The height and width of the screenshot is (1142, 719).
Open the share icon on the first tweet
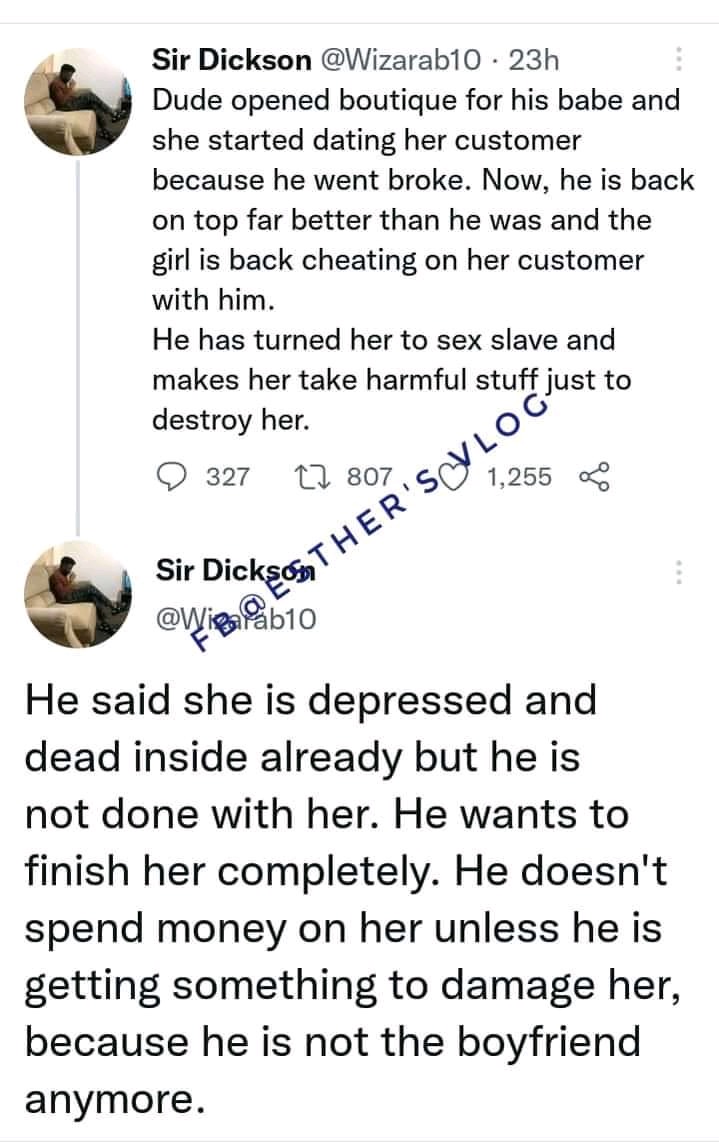click(594, 477)
